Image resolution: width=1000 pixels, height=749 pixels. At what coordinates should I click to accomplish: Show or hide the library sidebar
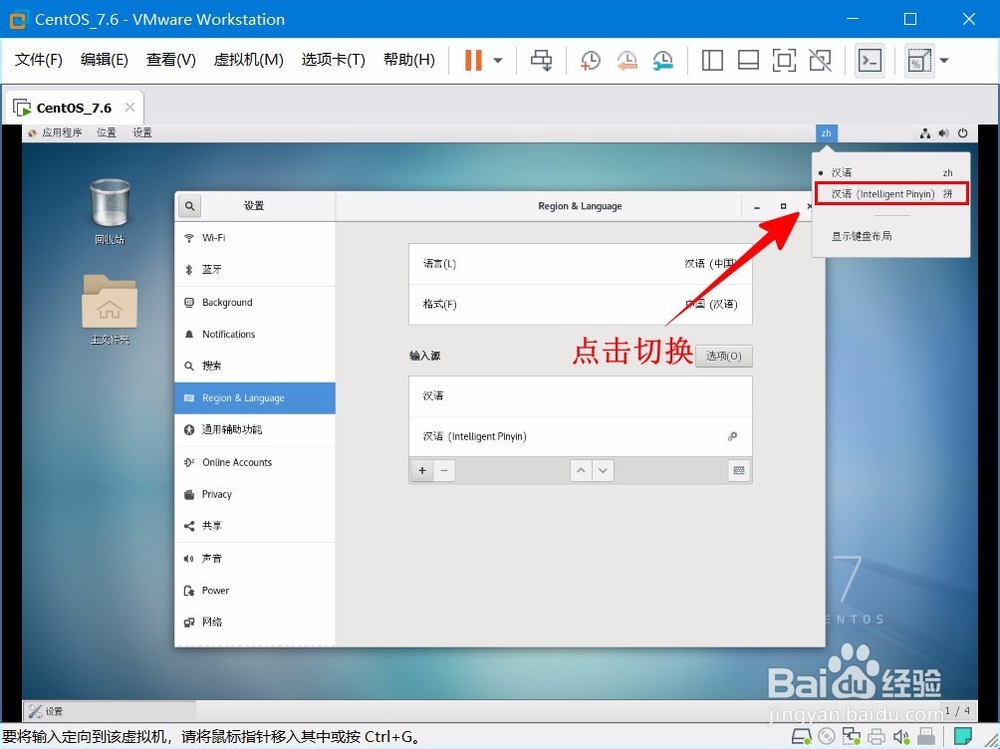click(712, 61)
